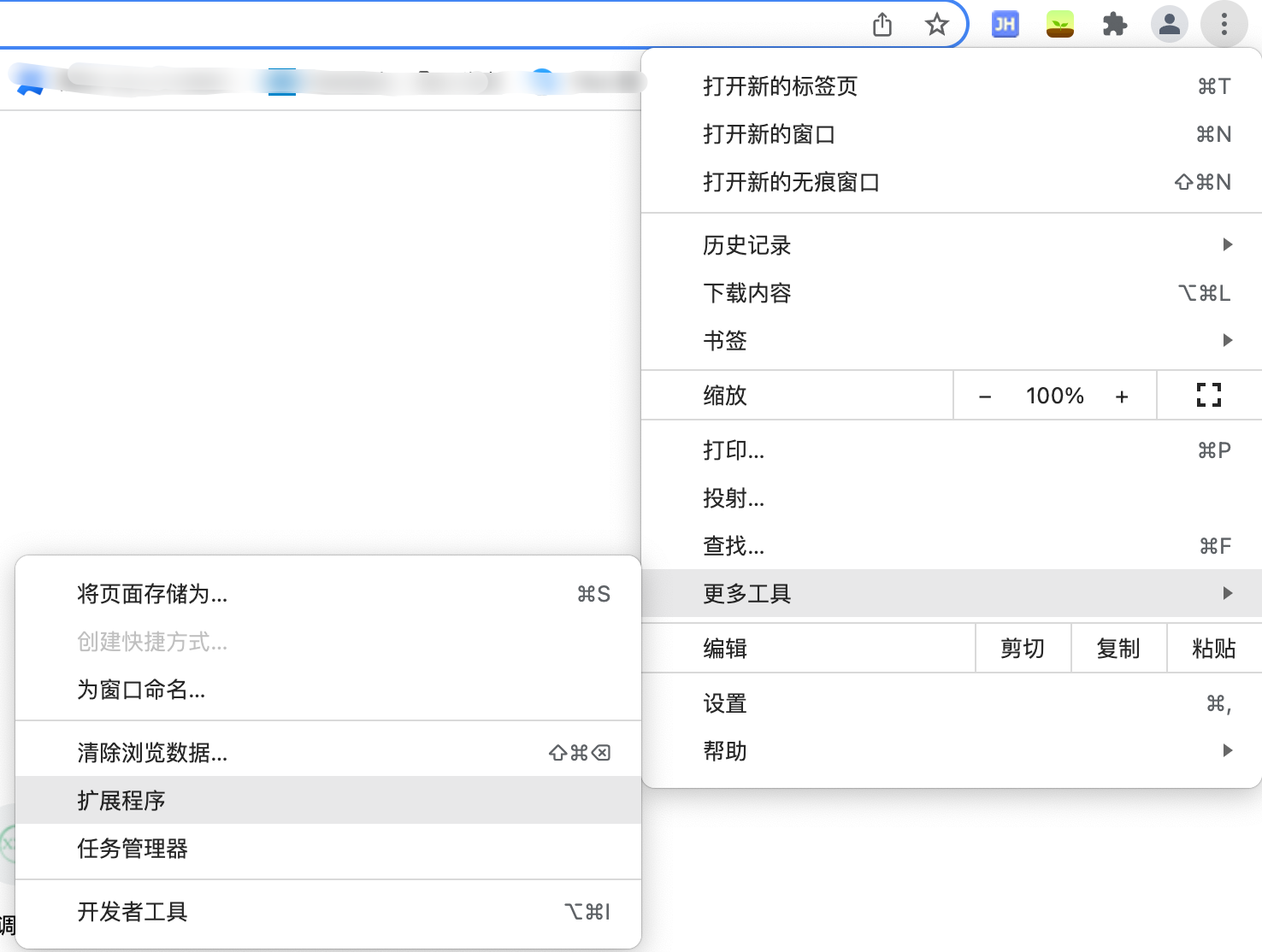Bookmark this page with the star icon

[x=937, y=24]
